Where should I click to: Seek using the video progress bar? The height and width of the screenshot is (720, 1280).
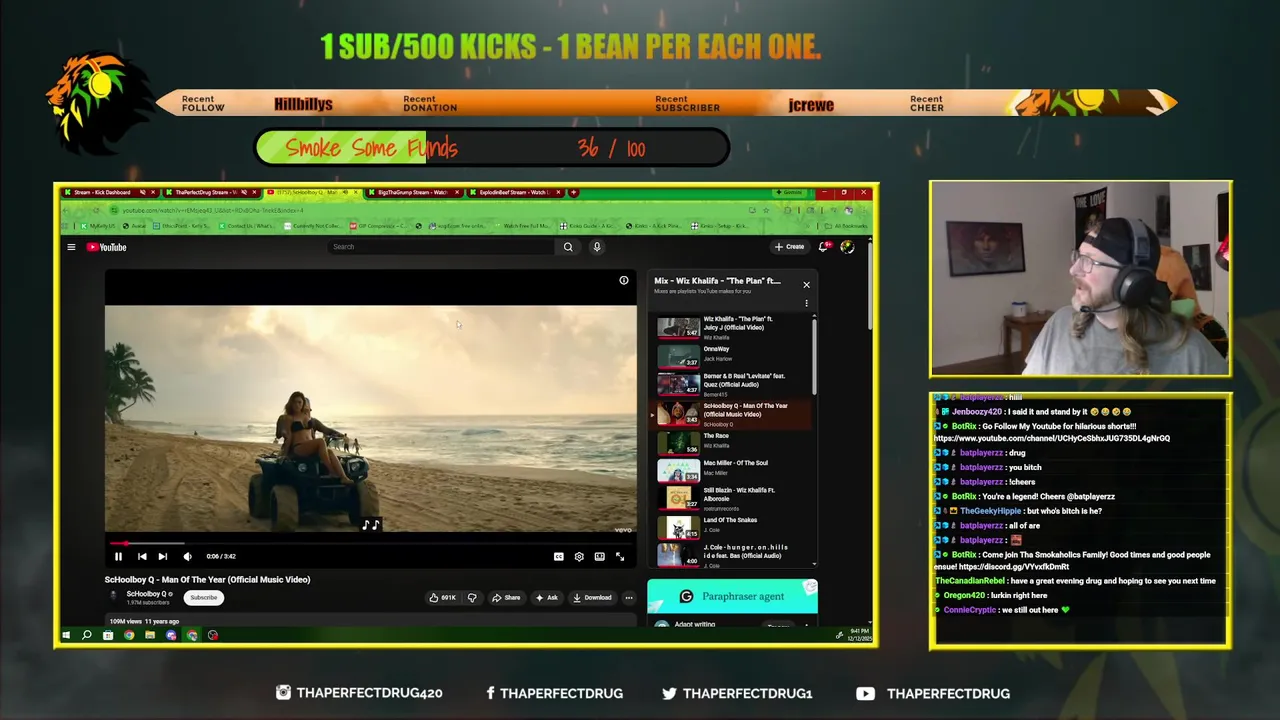pos(371,544)
